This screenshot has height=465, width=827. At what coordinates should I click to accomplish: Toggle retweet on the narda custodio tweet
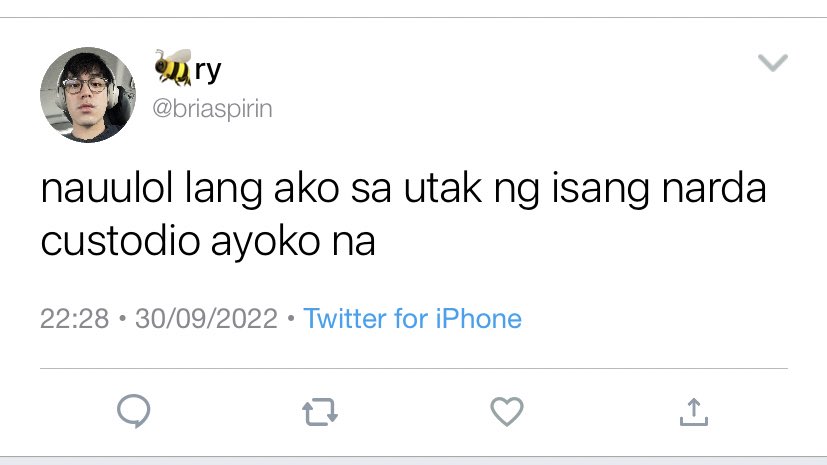coord(320,412)
